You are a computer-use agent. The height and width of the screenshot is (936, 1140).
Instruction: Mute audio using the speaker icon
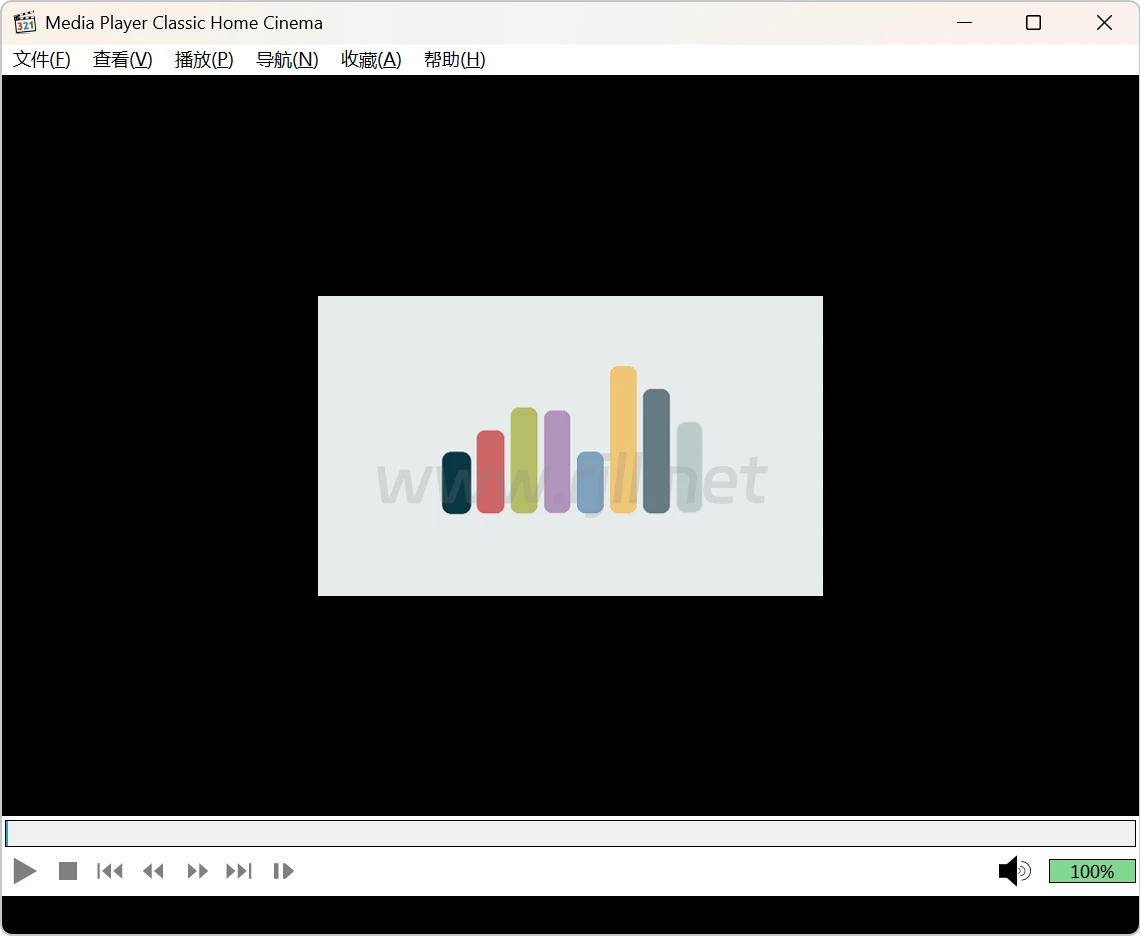pos(1014,871)
